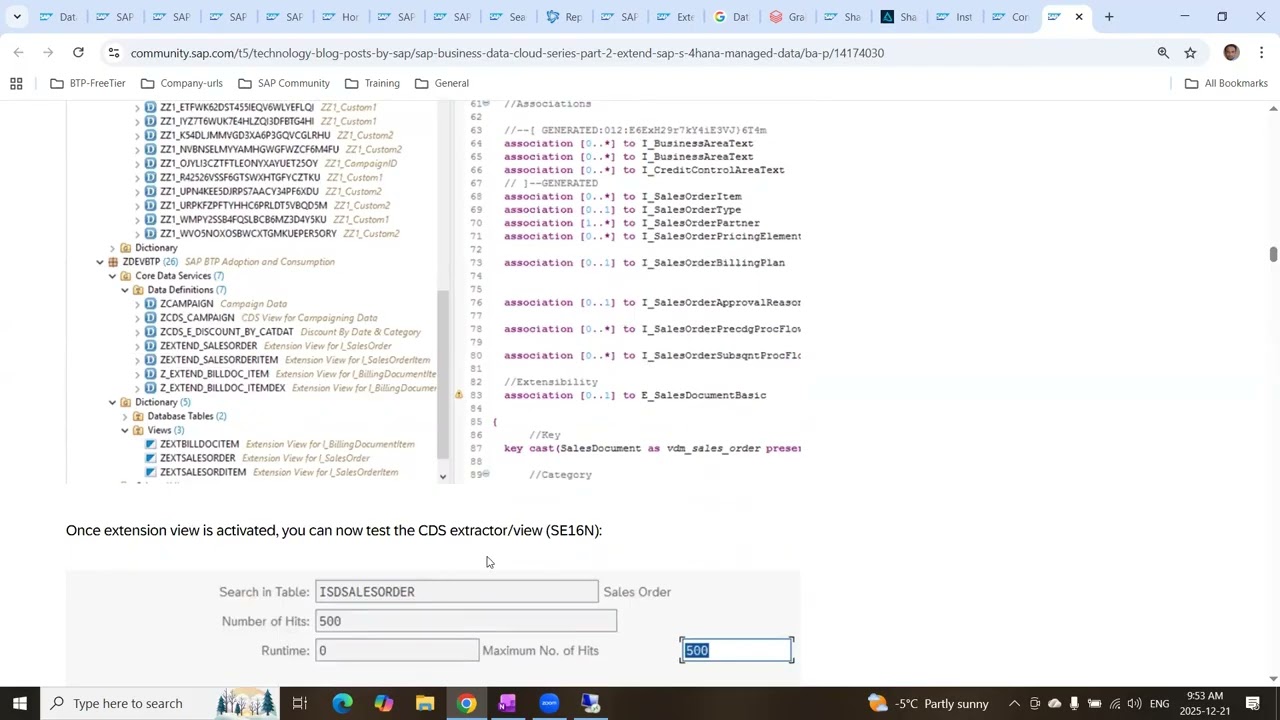Open the SAP Community bookmark folder
Viewport: 1280px width, 720px height.
pos(283,83)
